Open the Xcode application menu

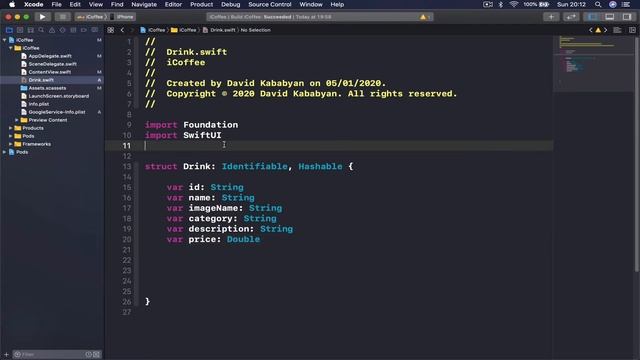click(33, 4)
